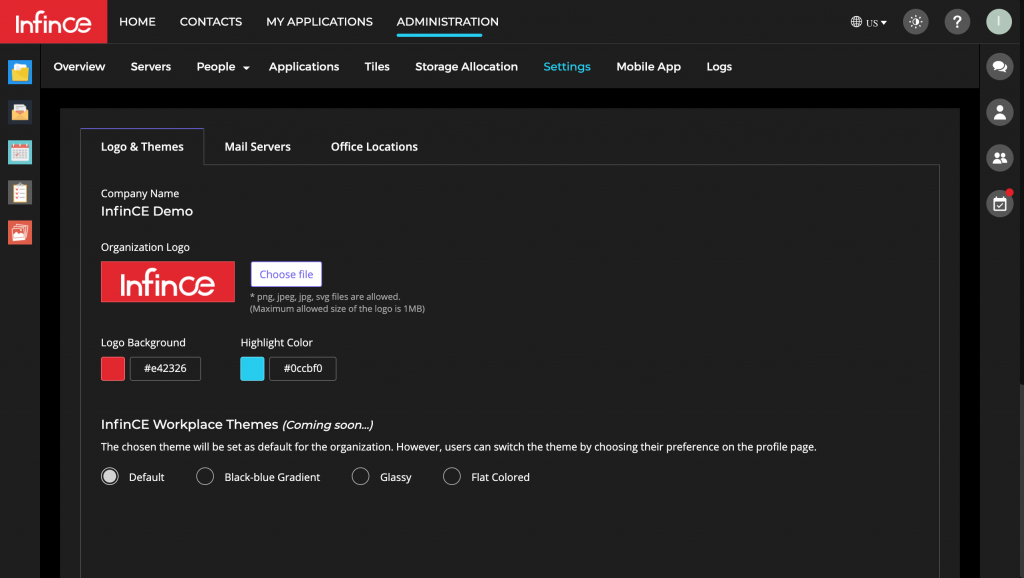Click the Choose file button
1024x578 pixels.
286,274
